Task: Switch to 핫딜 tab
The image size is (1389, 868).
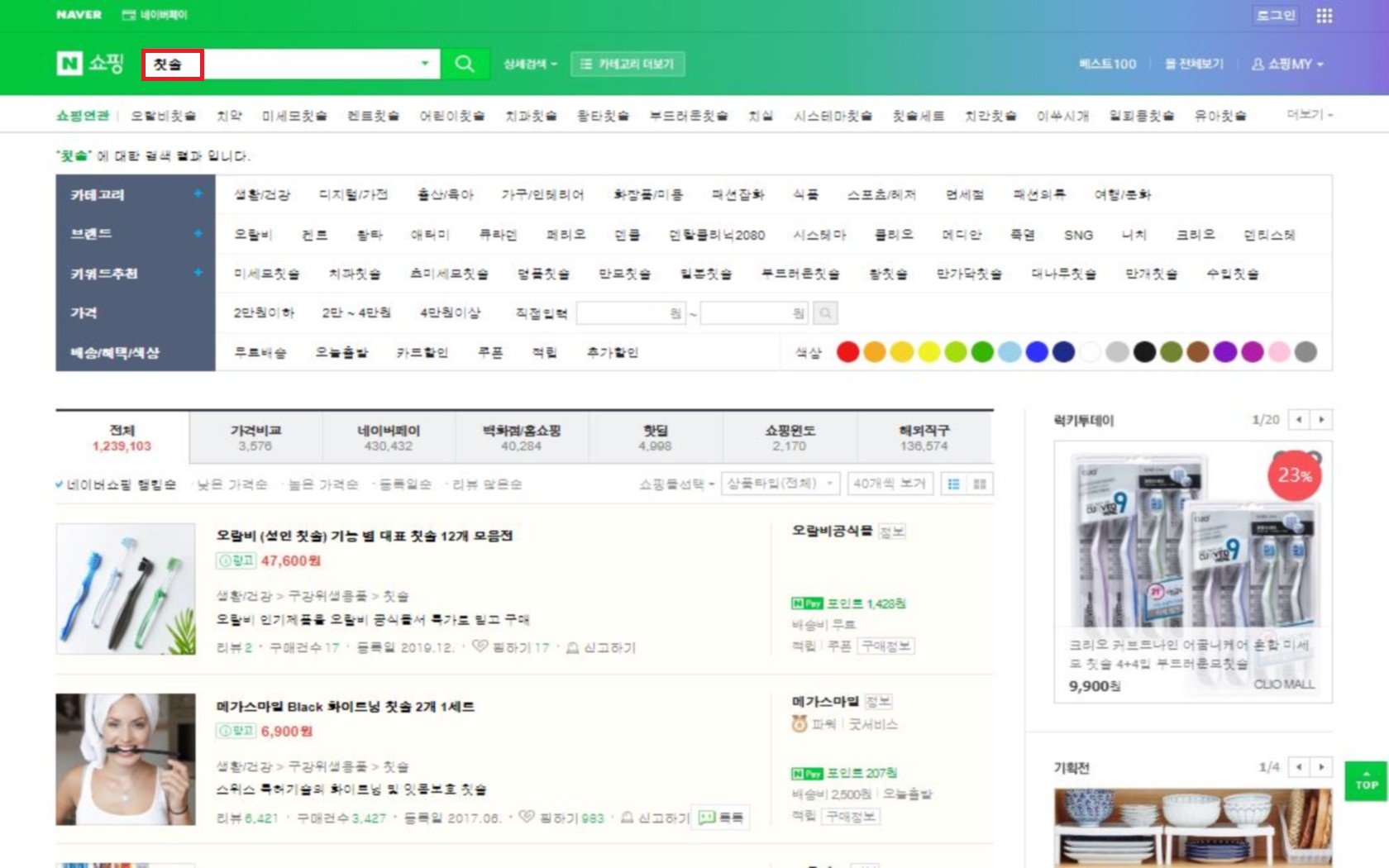Action: (655, 437)
